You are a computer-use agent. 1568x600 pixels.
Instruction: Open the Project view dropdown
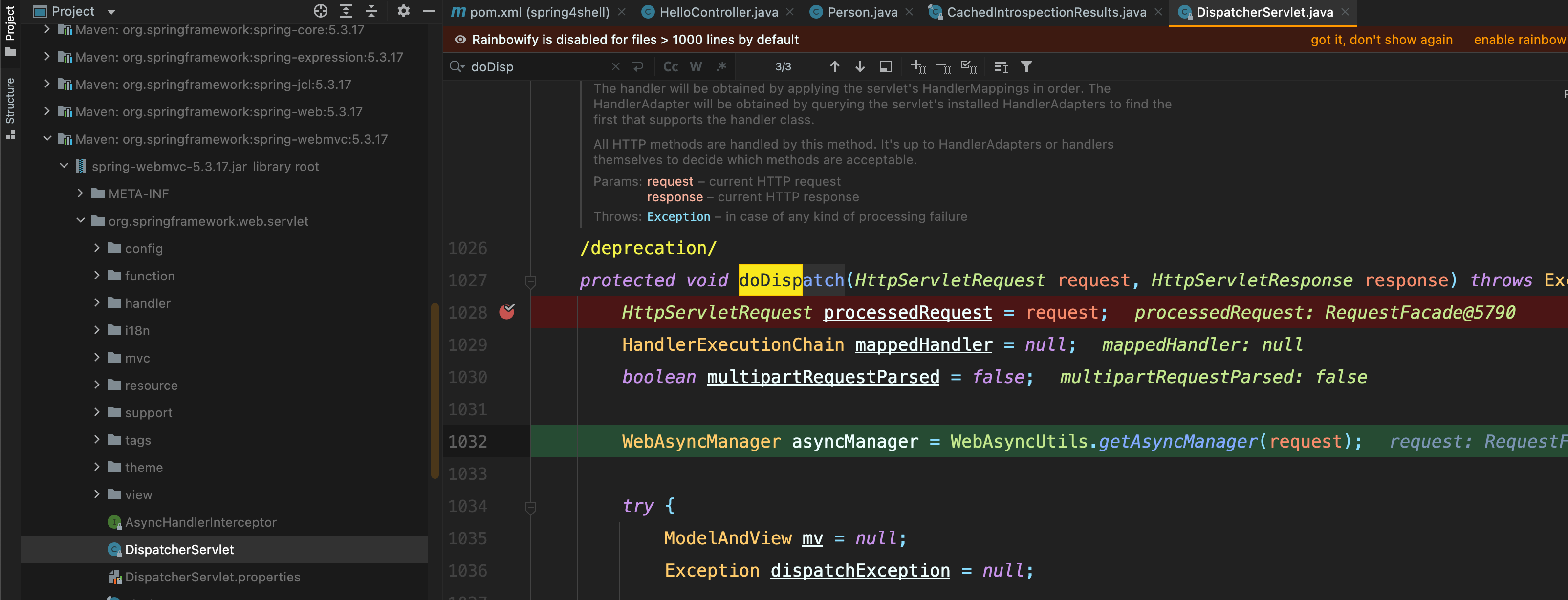[111, 12]
